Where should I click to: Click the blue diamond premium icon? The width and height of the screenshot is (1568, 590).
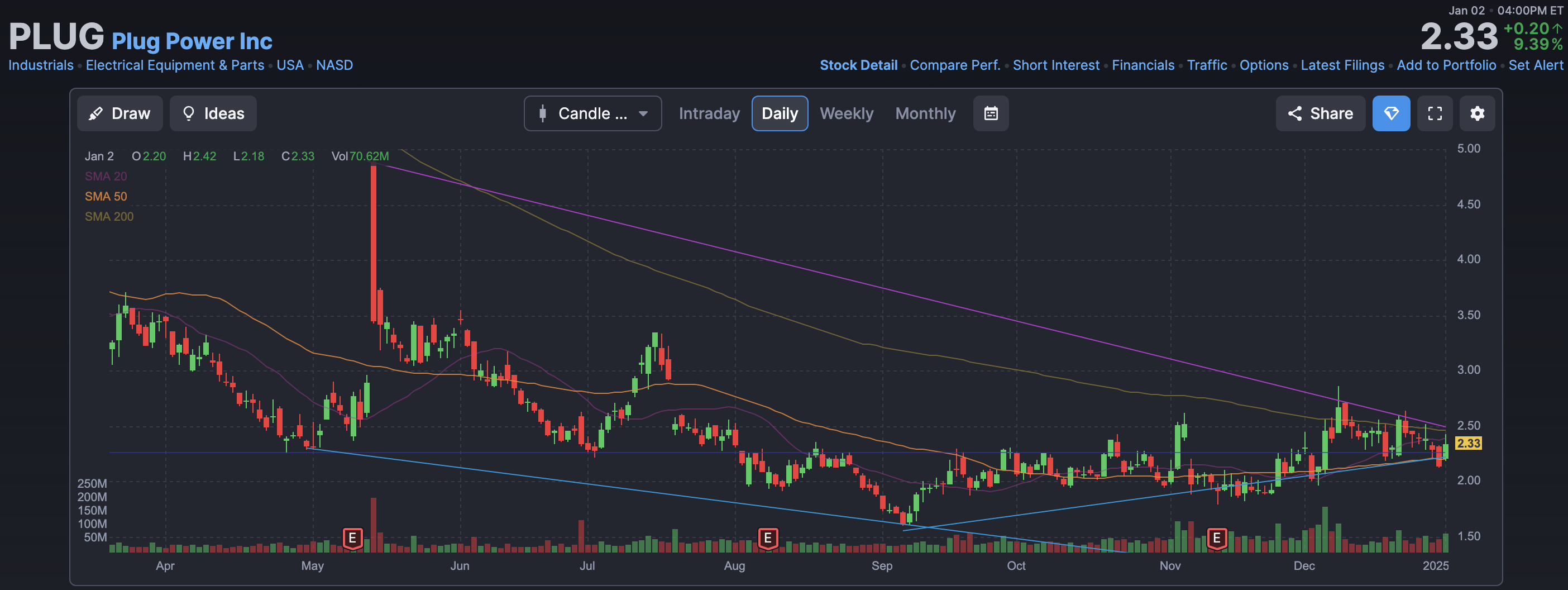click(1391, 113)
